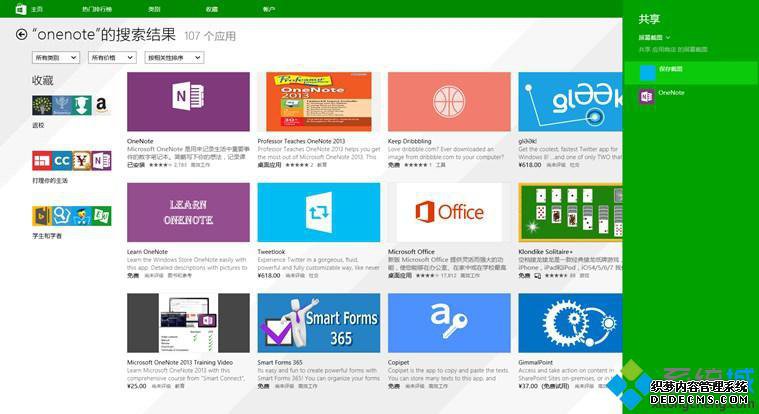Click the "Tweetlook" title text

tap(272, 252)
